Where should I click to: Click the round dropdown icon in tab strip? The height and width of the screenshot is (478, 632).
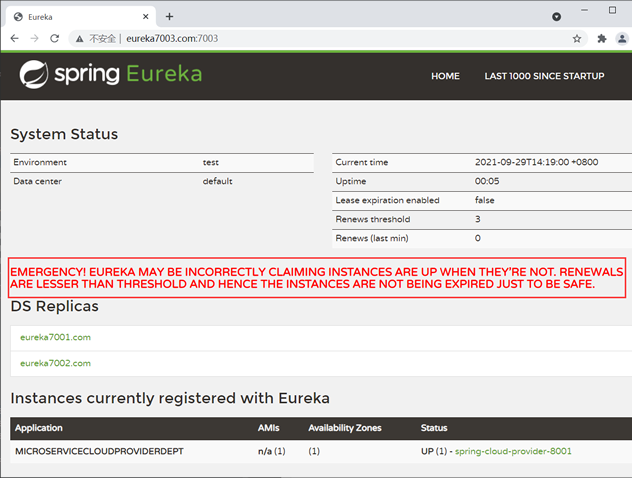(557, 17)
